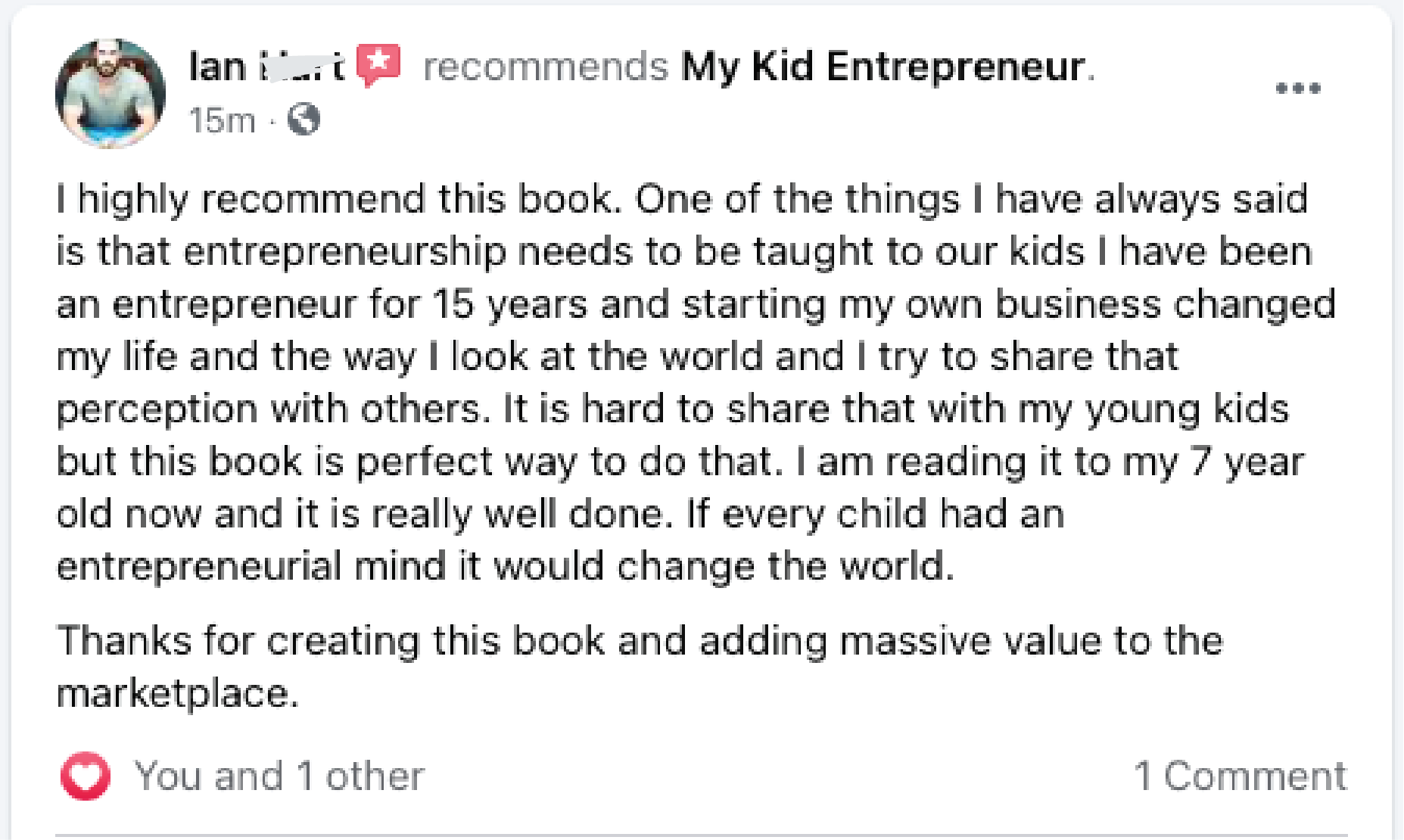Click the line beginning "my life and the way"
The image size is (1404, 840).
(x=617, y=356)
